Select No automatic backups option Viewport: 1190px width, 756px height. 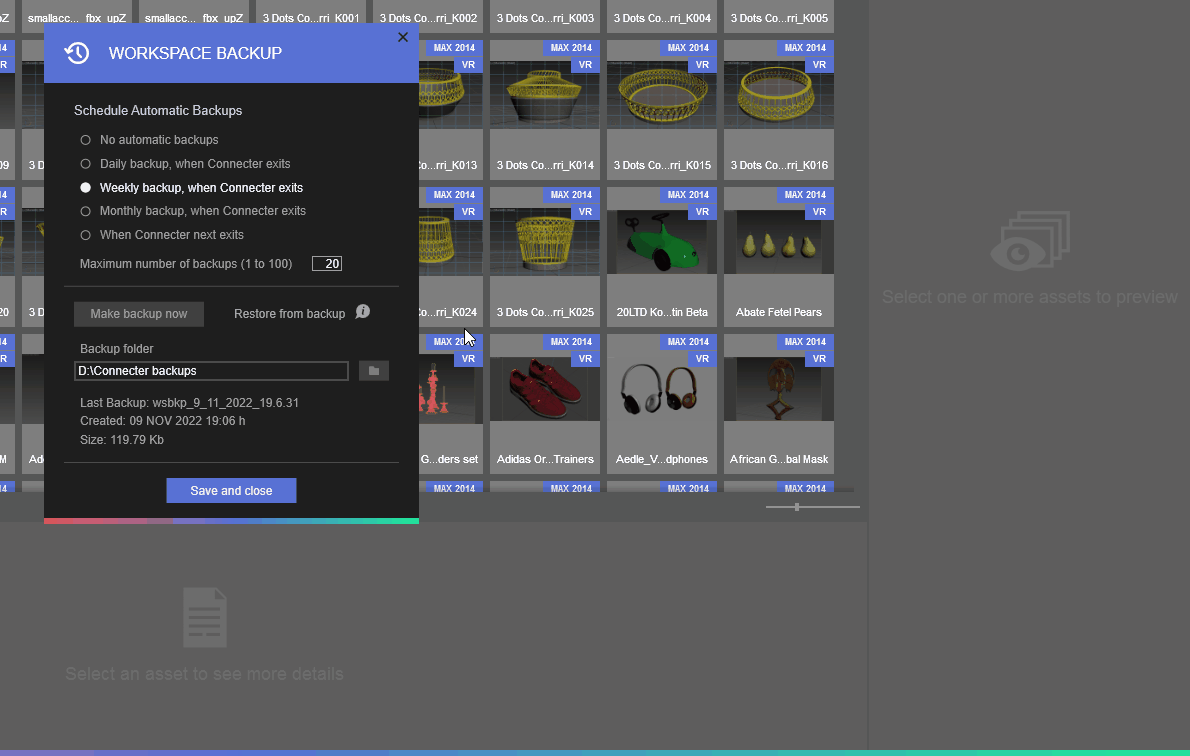(x=86, y=140)
